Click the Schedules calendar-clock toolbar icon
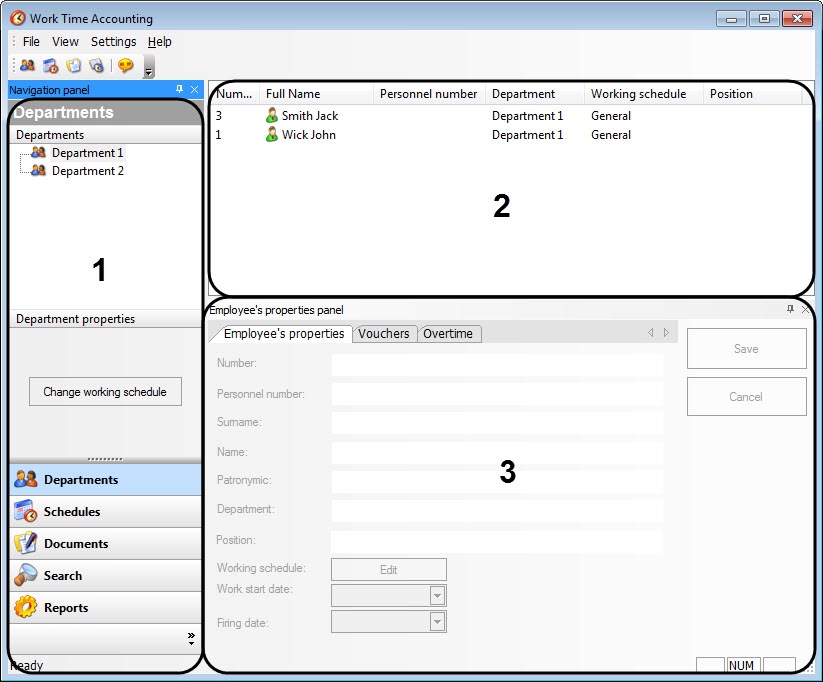 click(50, 66)
